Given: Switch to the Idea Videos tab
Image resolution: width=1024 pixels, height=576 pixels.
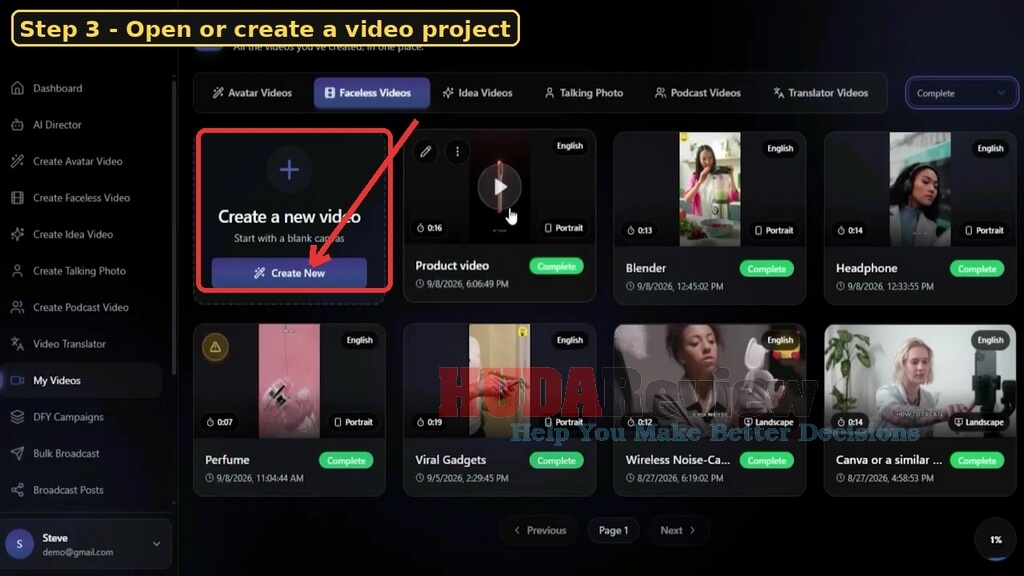Looking at the screenshot, I should (x=477, y=93).
